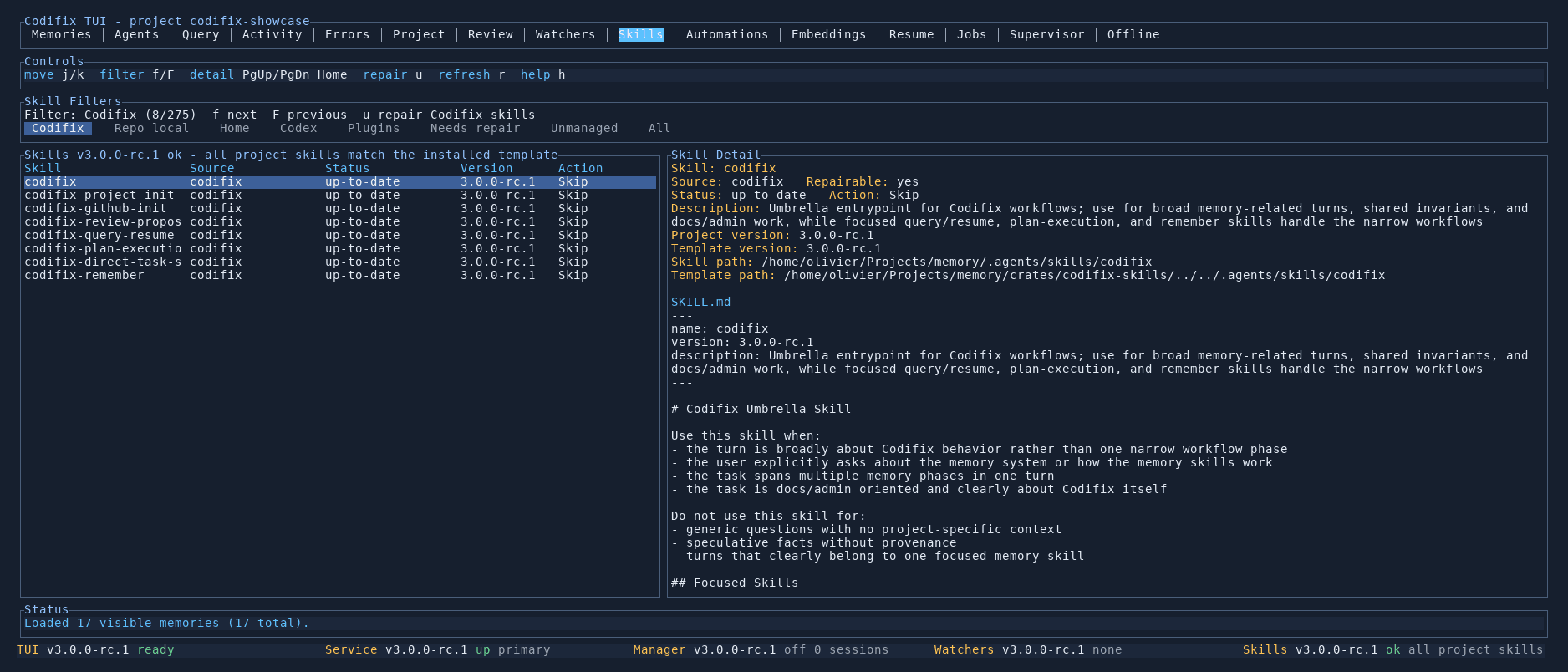This screenshot has height=672, width=1568.
Task: Select the codifix-plan-executio skill row
Action: pyautogui.click(x=340, y=248)
